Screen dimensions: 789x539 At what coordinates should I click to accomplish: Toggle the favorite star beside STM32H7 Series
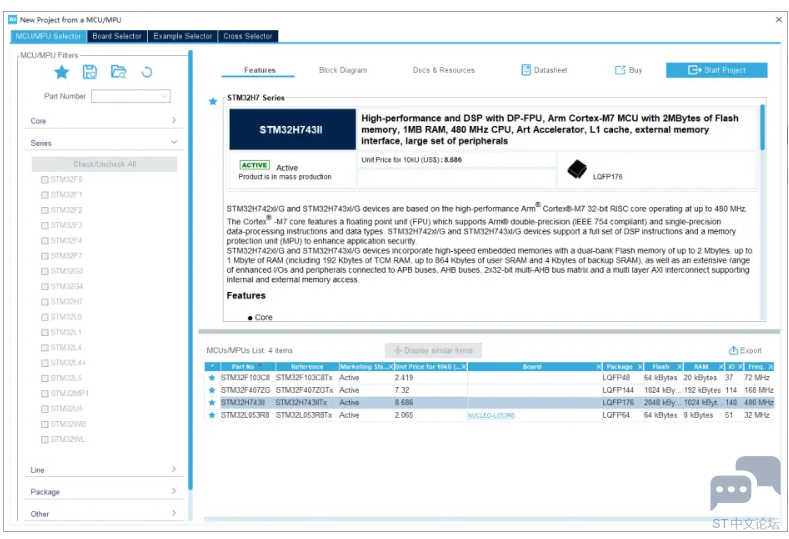213,101
